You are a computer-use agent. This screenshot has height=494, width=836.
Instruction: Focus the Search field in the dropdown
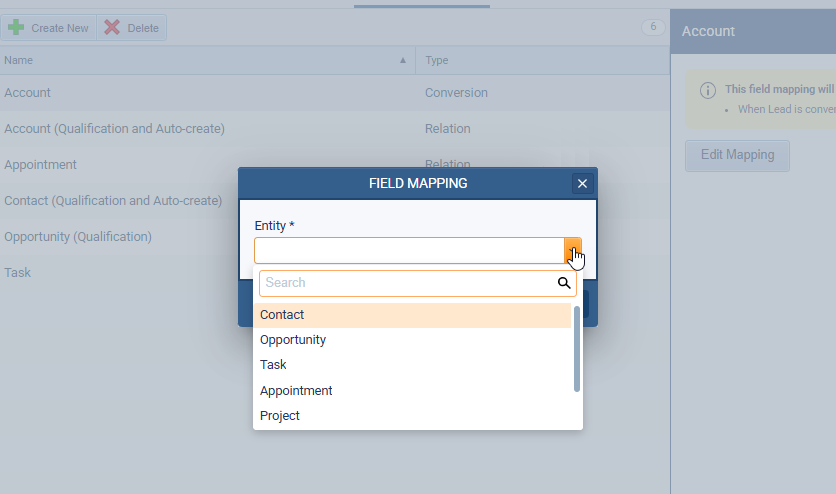point(407,283)
